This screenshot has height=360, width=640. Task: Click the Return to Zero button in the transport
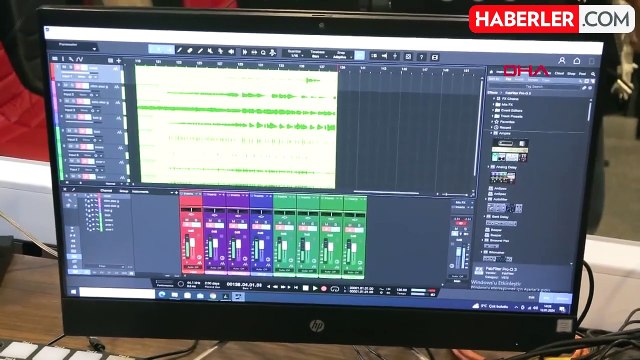click(296, 288)
